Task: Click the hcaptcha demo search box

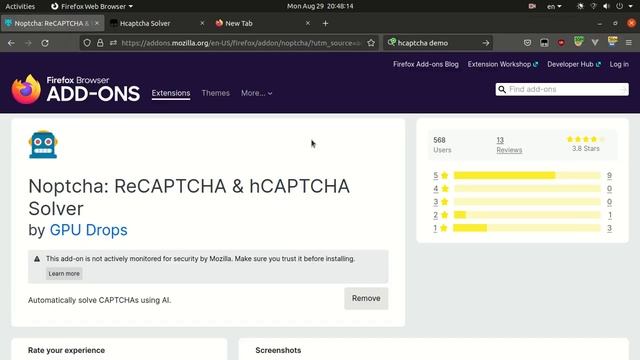Action: click(437, 43)
